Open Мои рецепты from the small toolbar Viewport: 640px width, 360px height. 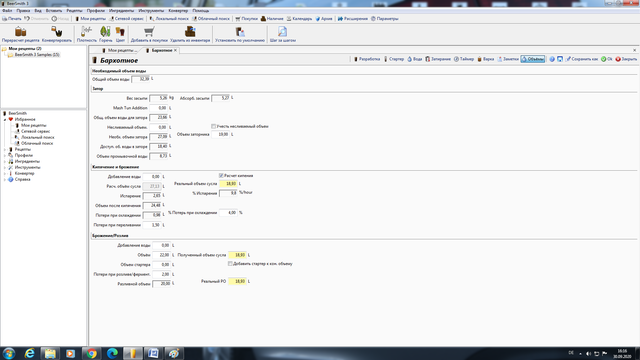(91, 19)
